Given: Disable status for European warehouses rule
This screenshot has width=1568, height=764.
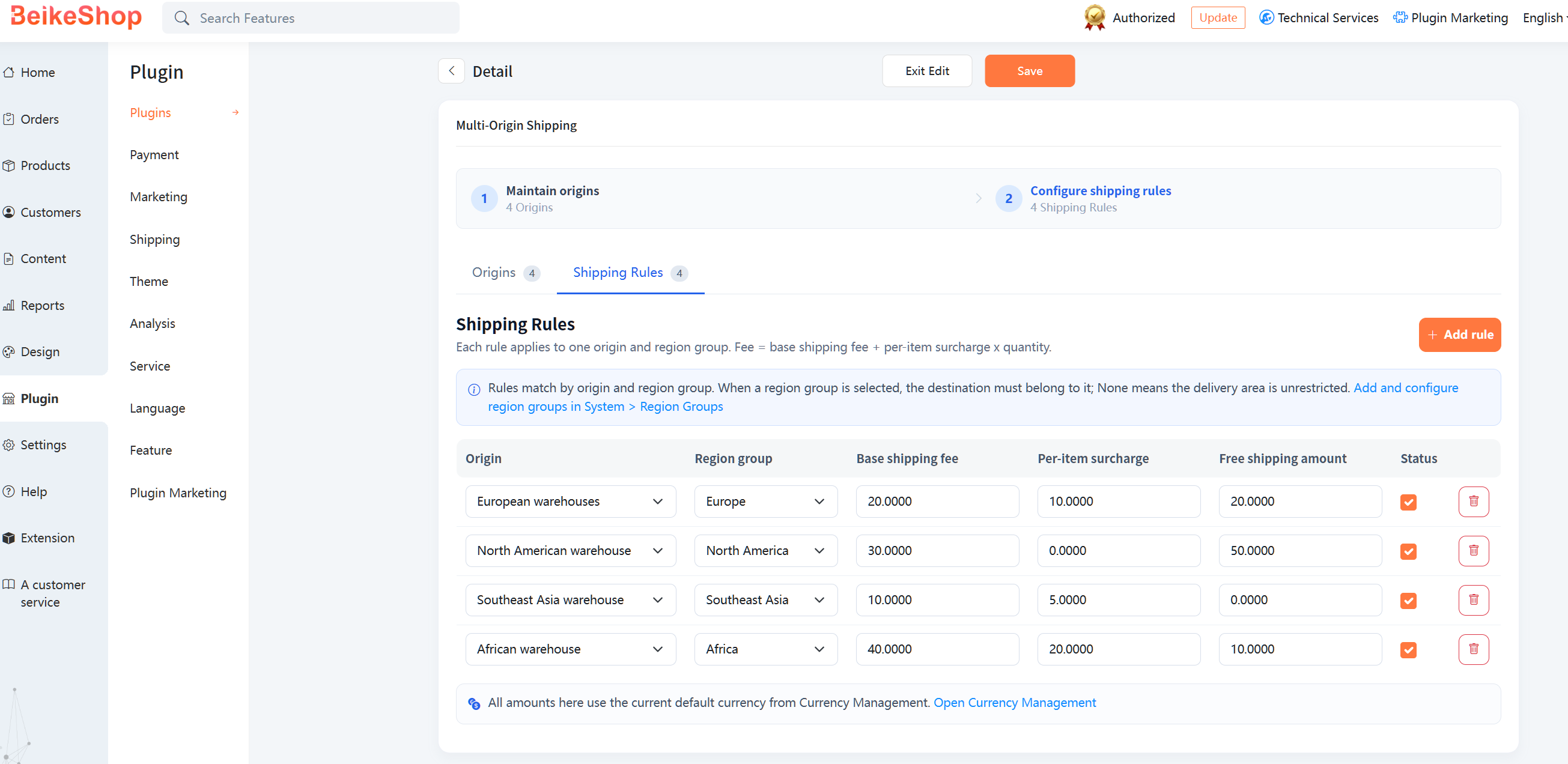Looking at the screenshot, I should click(1408, 502).
